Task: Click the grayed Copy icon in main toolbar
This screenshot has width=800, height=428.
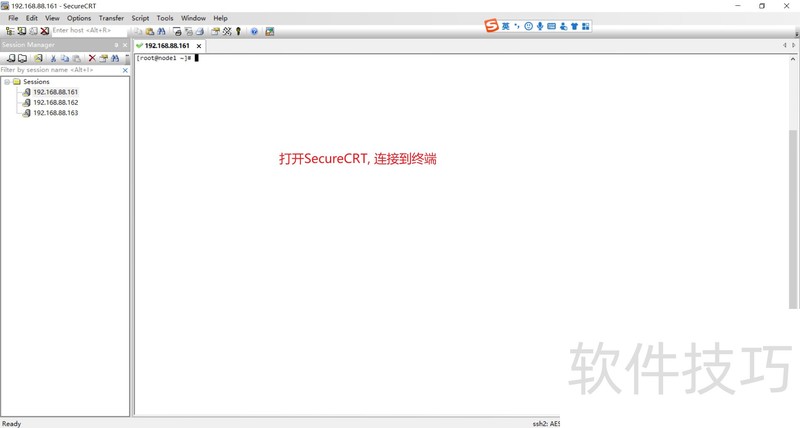Action: (x=138, y=32)
